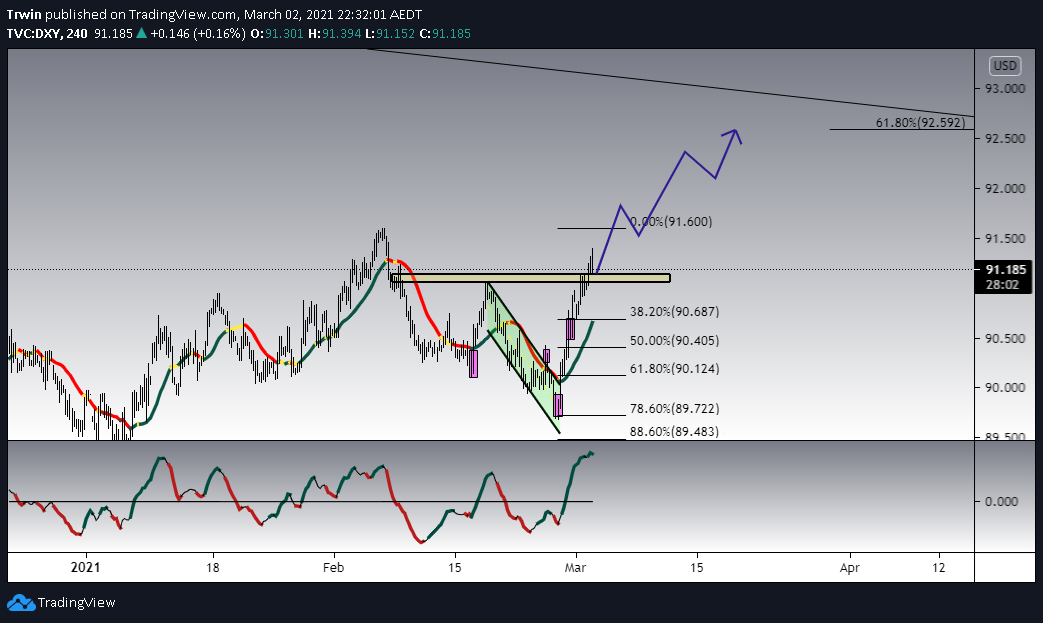
Task: Click the 12 date label after Apr
Action: point(938,567)
